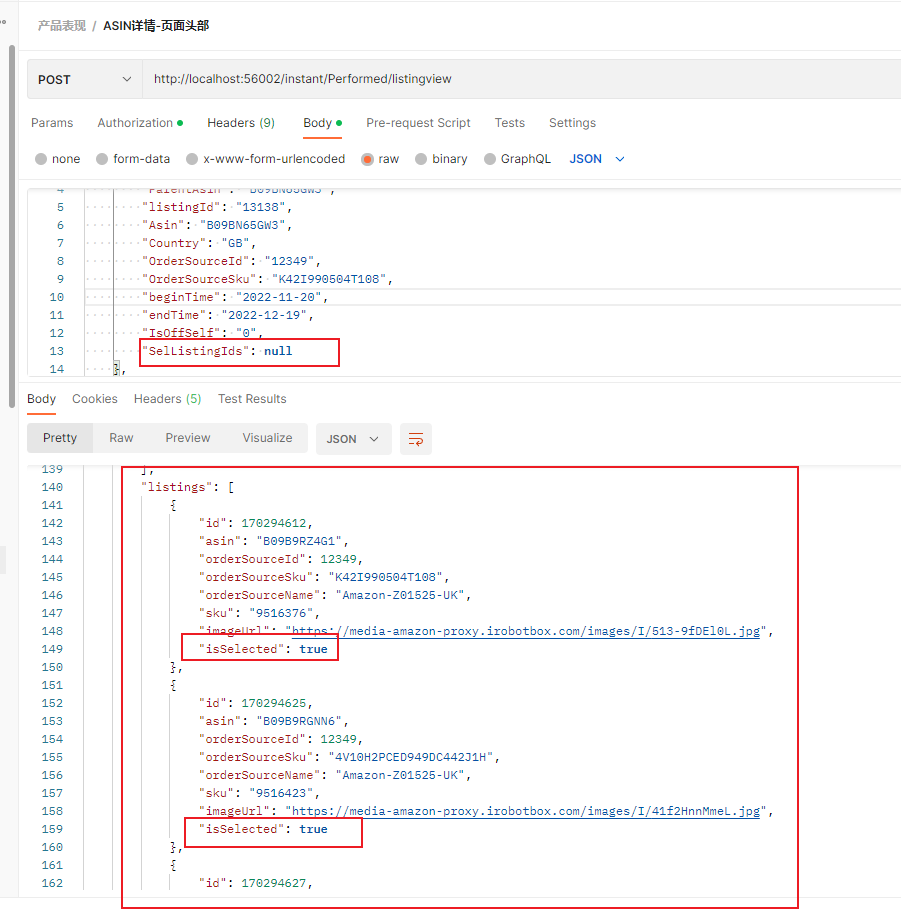The image size is (901, 916).
Task: Click the "endTime" value 2022-12-19
Action: [x=264, y=315]
